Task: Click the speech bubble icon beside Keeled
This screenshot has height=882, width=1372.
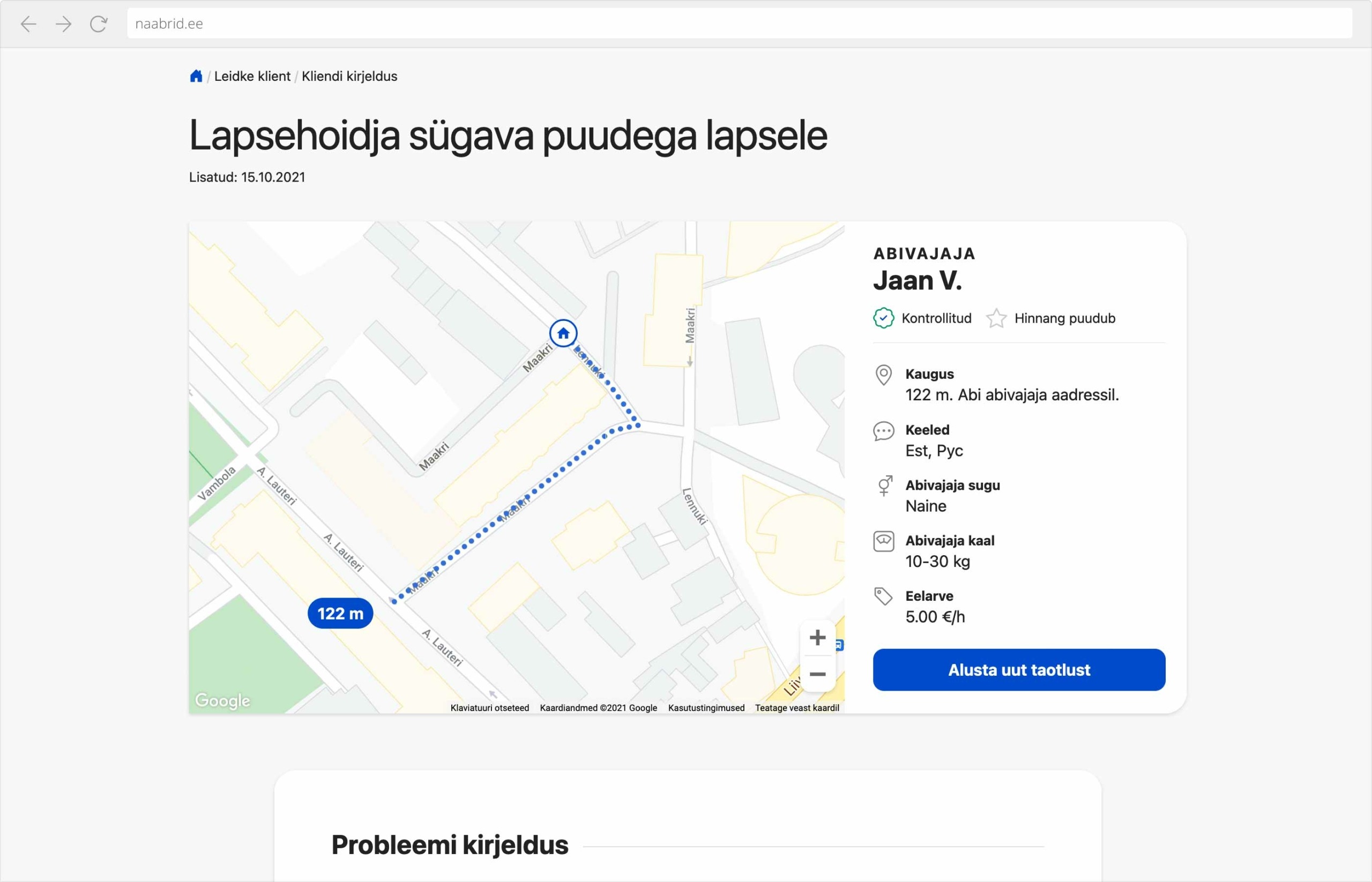Action: (x=884, y=431)
